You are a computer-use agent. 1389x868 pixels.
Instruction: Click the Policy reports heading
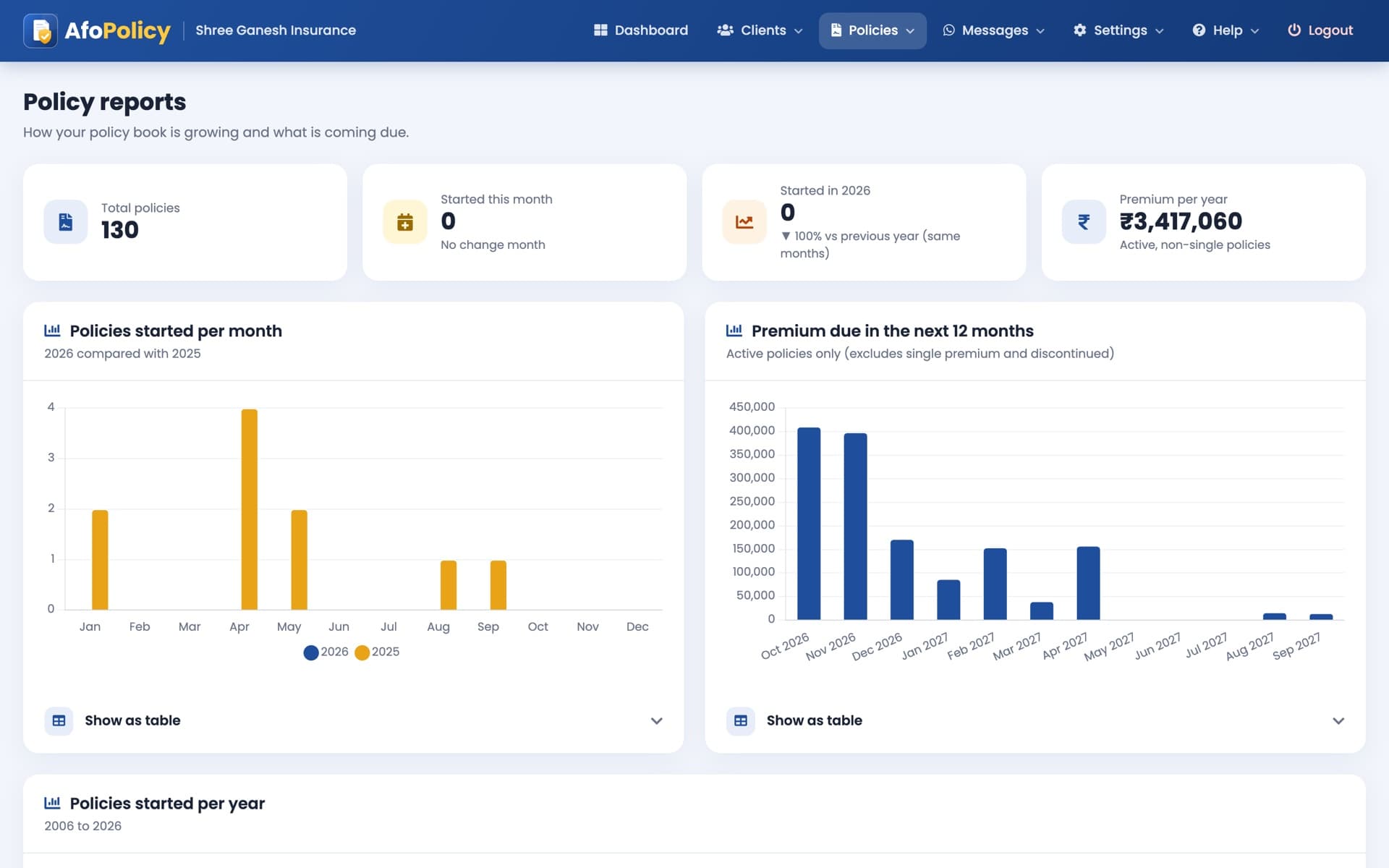pyautogui.click(x=105, y=102)
